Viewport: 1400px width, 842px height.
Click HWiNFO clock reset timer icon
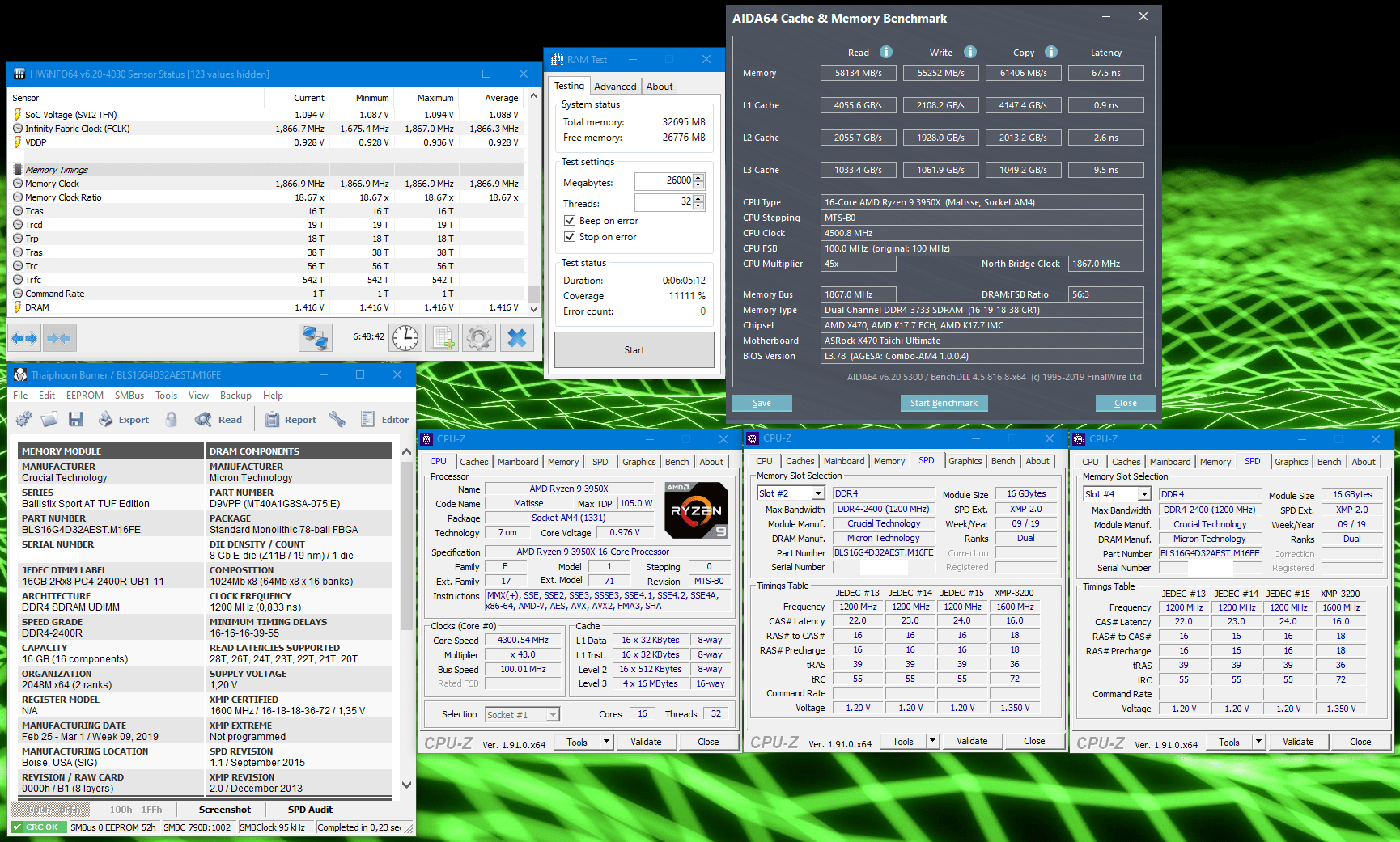pos(405,337)
